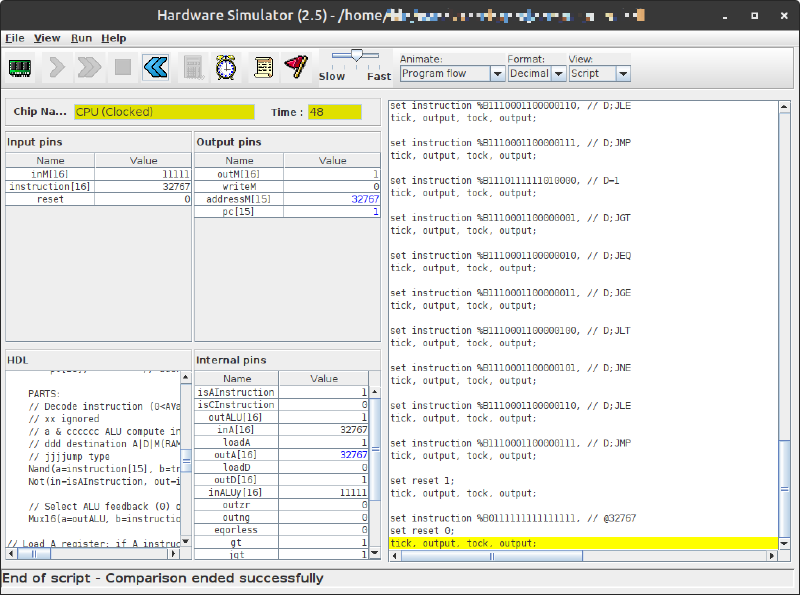This screenshot has width=800, height=595.
Task: Click the Run double-arrow icon
Action: click(x=89, y=67)
